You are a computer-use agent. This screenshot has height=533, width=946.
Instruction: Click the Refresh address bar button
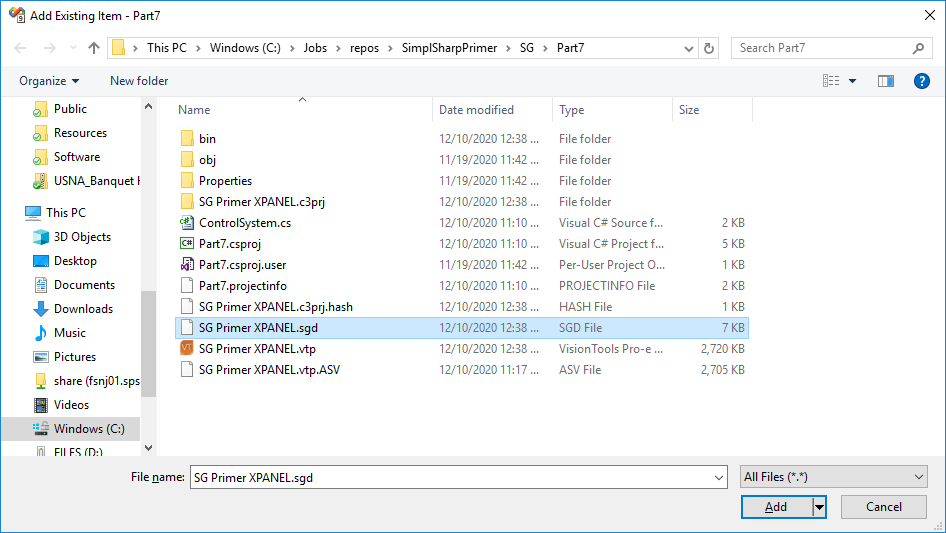[709, 48]
